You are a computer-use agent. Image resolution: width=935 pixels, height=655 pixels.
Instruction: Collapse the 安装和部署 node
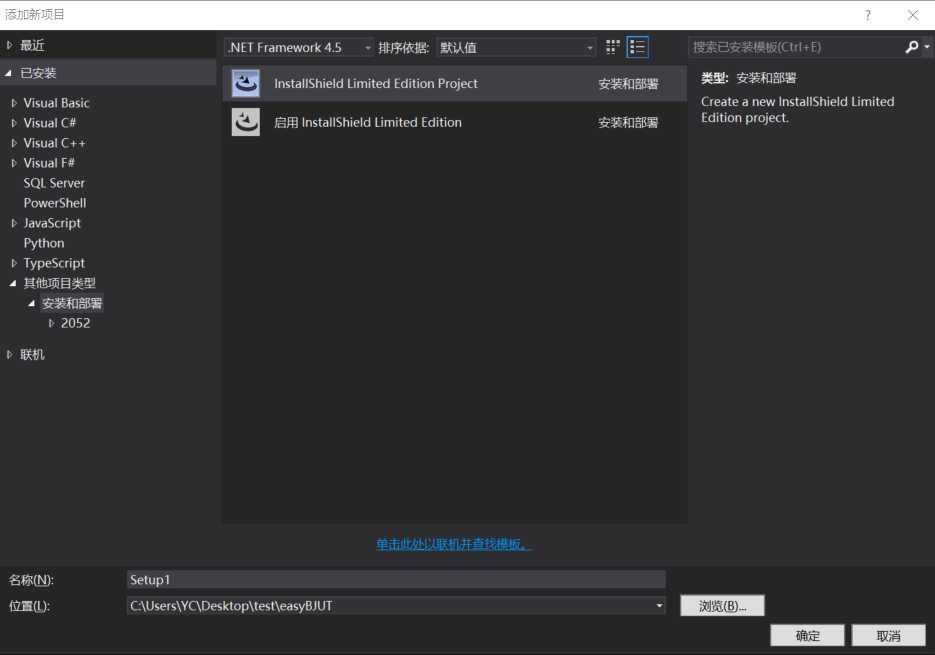pyautogui.click(x=32, y=303)
